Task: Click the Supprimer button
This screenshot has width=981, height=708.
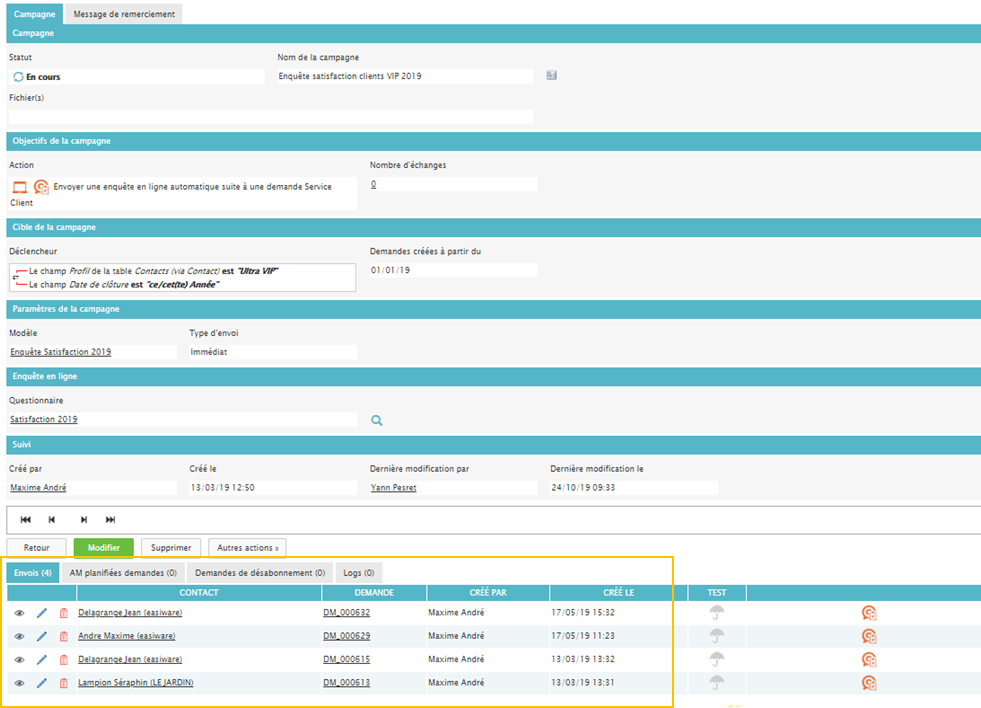Action: [170, 548]
